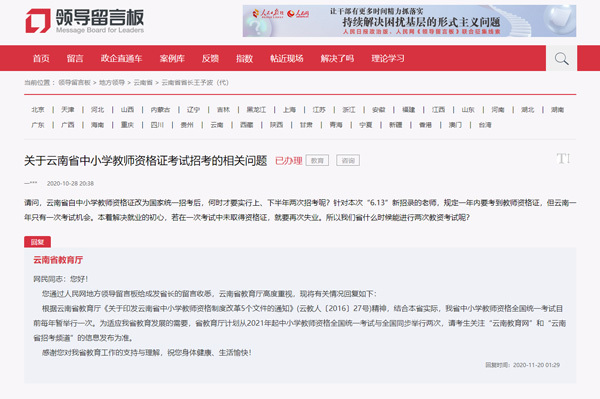Select 贵州 in the province list

coord(187,125)
